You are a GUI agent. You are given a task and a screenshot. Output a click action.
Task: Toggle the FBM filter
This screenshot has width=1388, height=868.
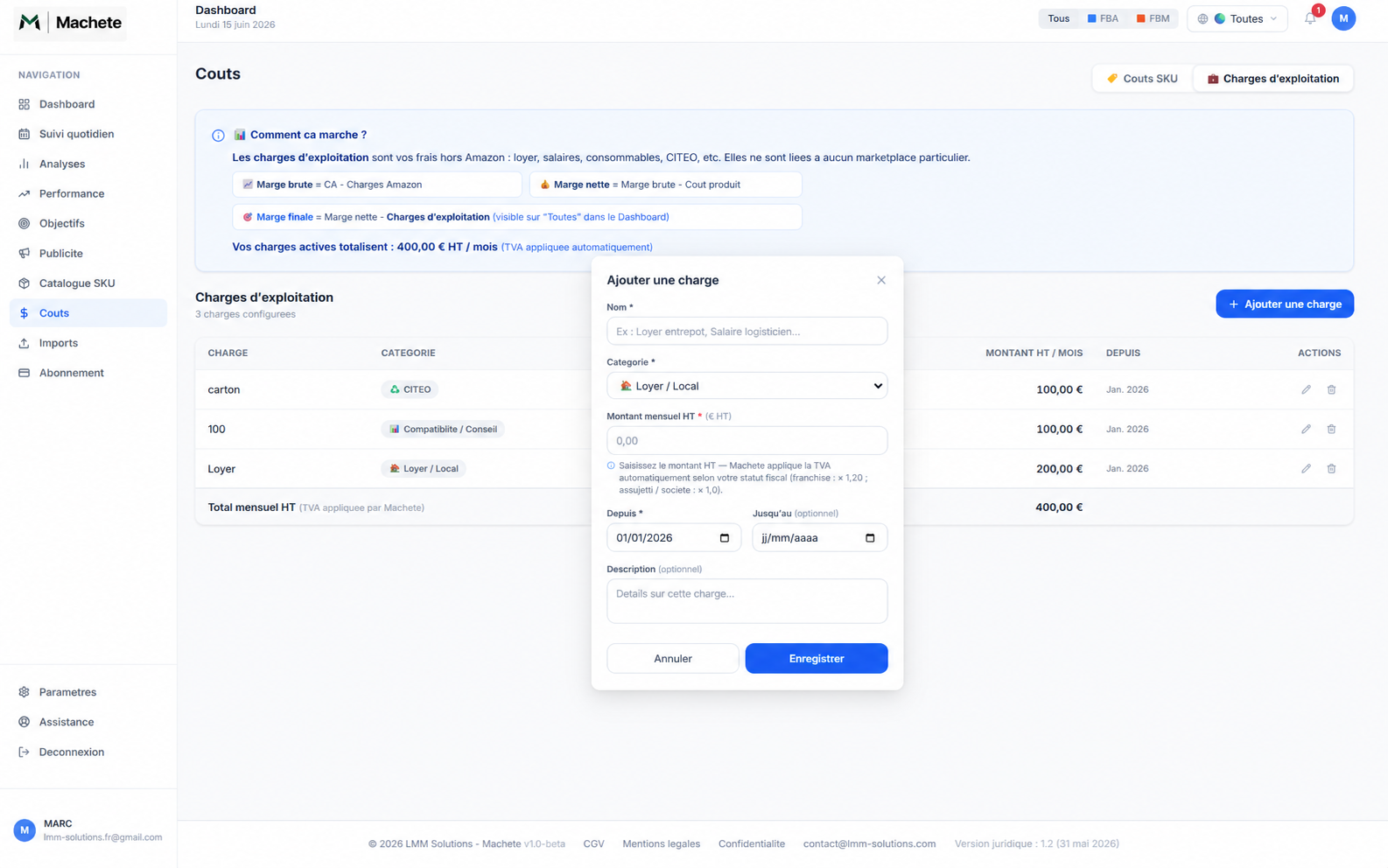tap(1153, 18)
